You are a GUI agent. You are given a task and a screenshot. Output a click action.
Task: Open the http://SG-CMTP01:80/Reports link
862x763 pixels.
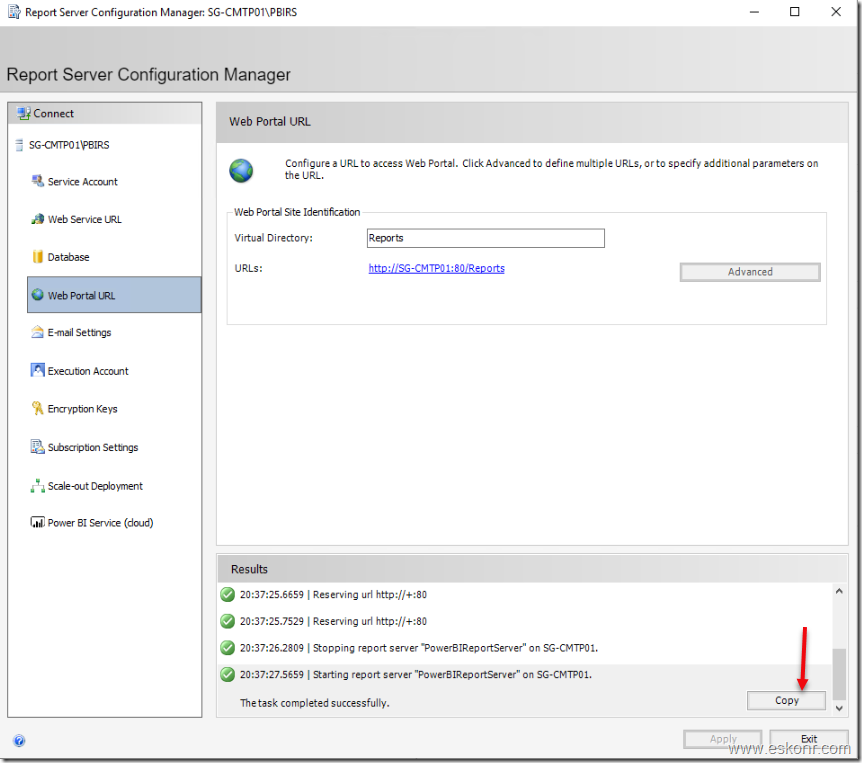click(436, 268)
